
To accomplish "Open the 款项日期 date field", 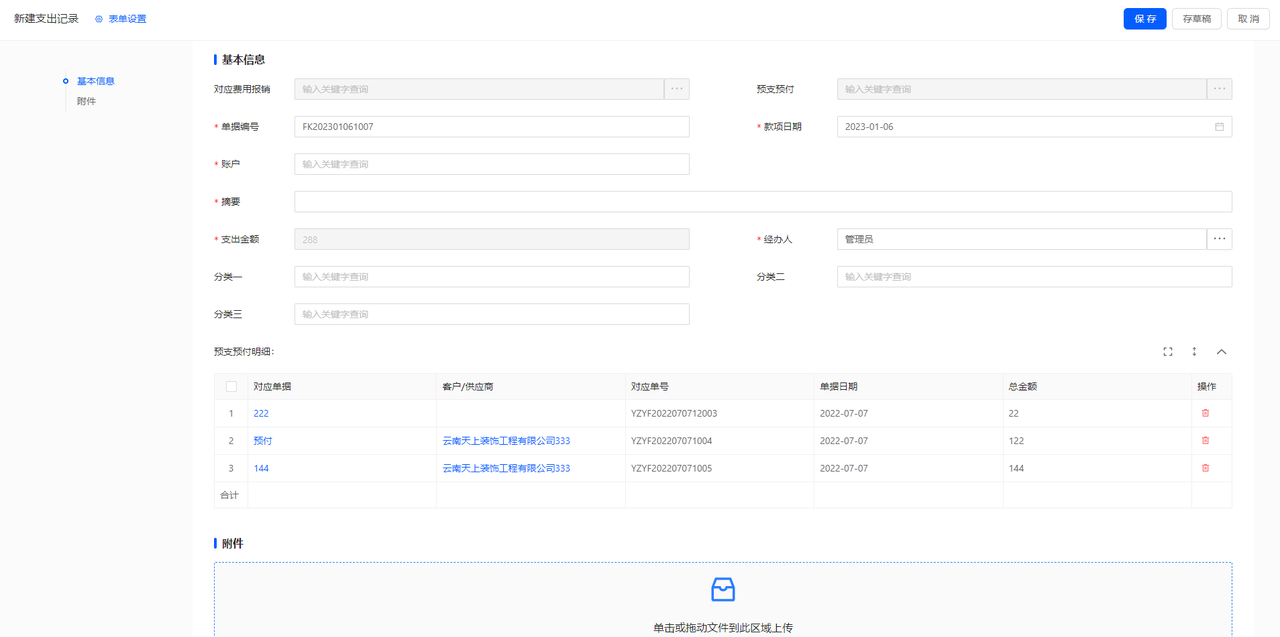I will [x=1034, y=127].
